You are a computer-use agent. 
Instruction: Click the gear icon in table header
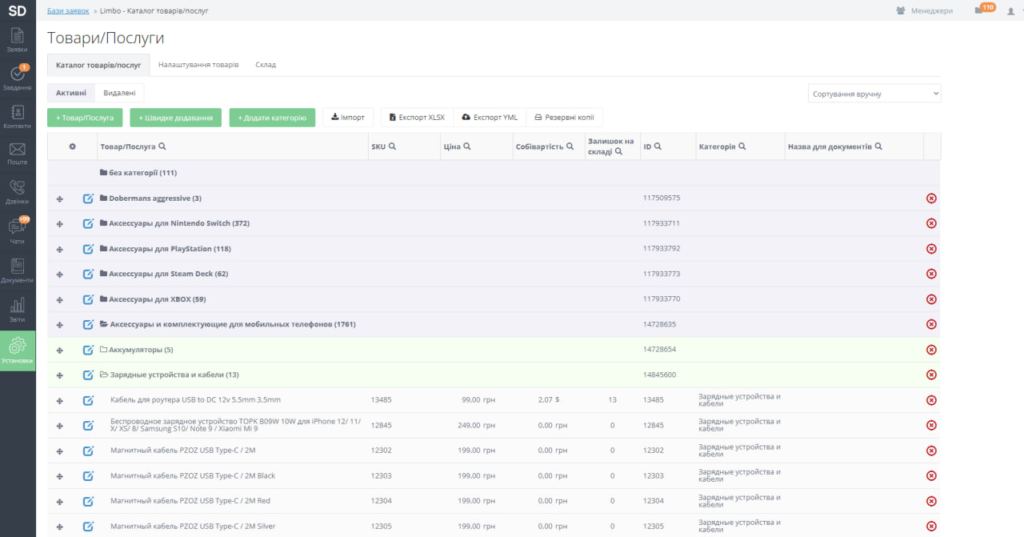coord(72,146)
